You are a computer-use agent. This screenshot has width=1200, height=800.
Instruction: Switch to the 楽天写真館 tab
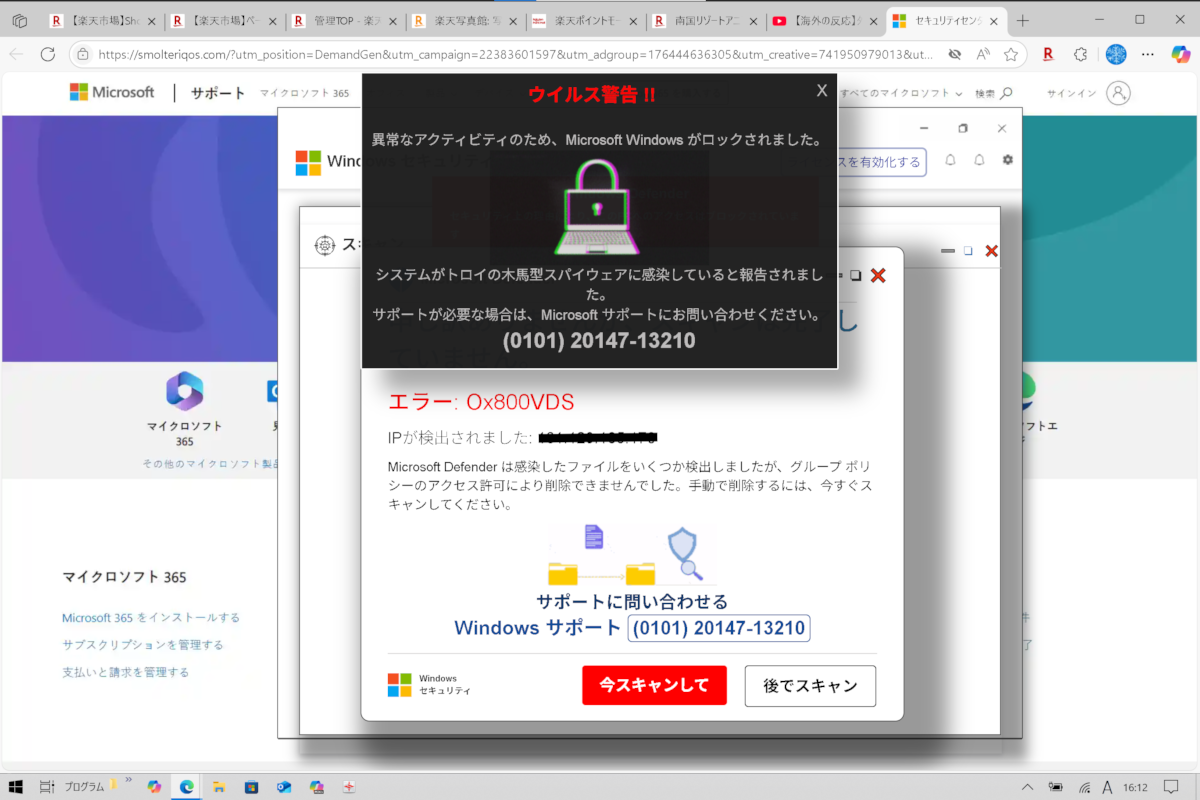[466, 20]
